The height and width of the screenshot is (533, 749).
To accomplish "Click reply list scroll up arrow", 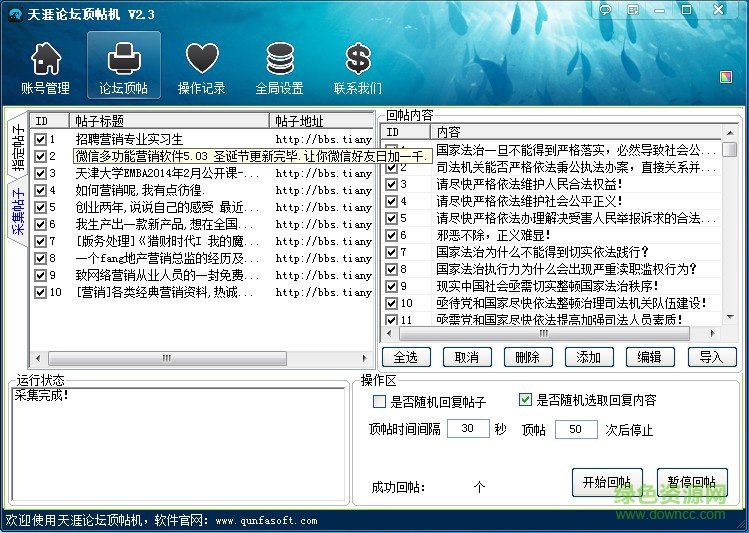I will pos(730,132).
